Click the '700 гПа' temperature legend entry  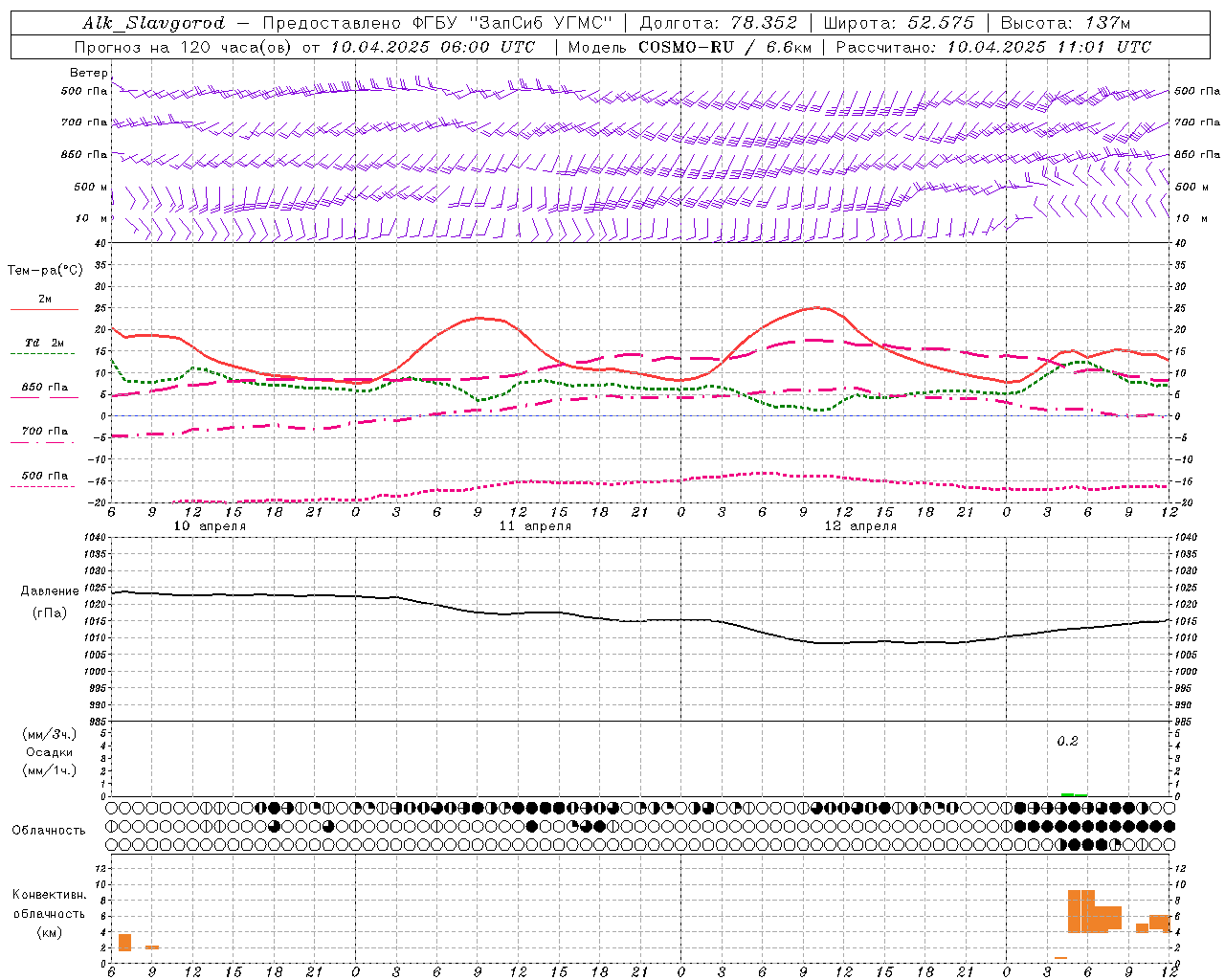[44, 432]
